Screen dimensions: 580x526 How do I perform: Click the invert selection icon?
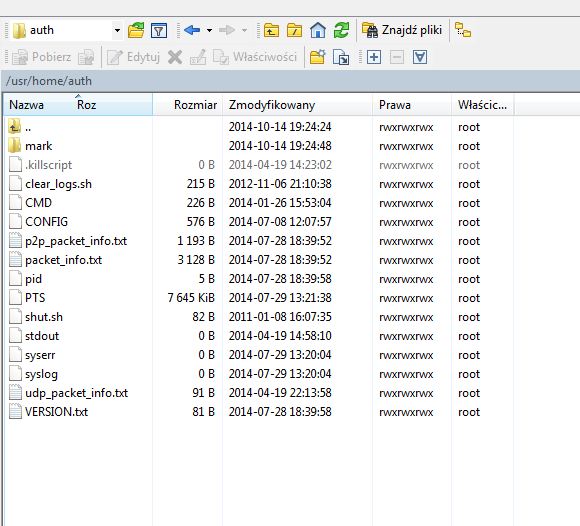(420, 57)
